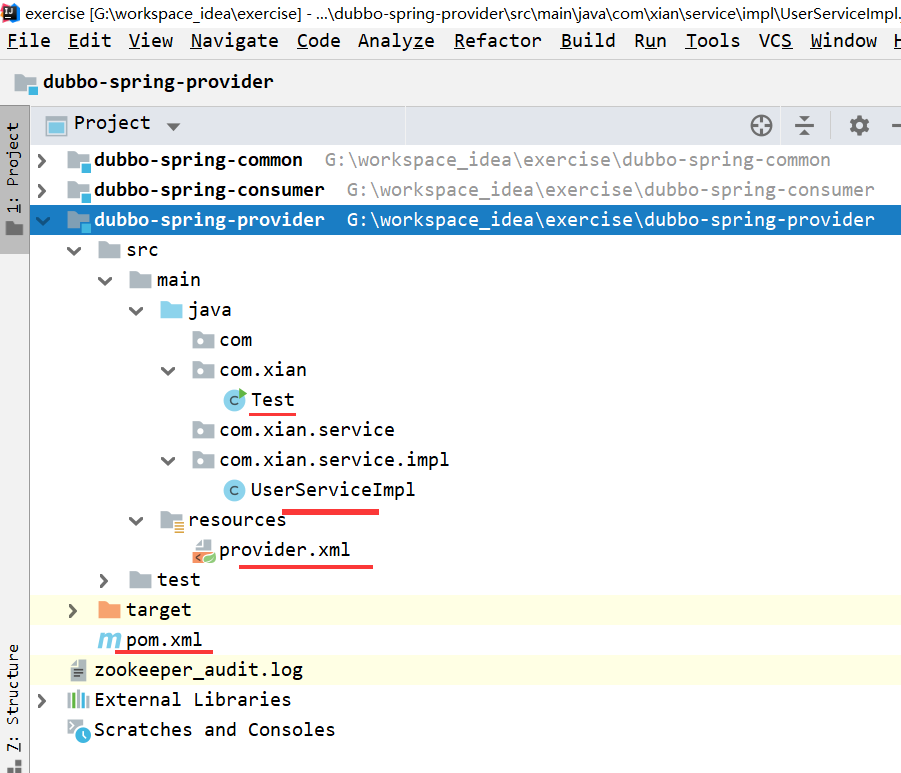Expand the target folder

72,610
